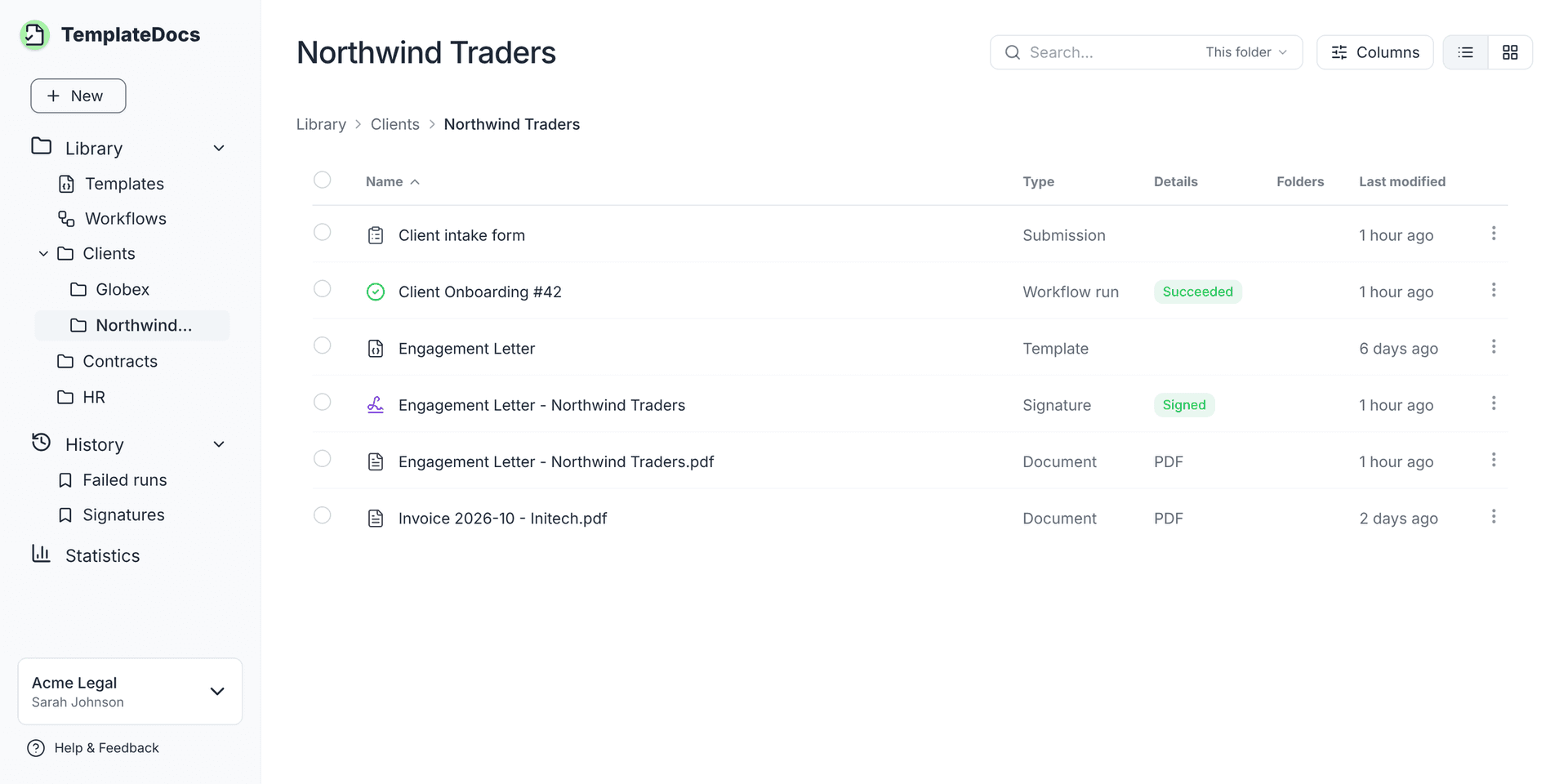The width and height of the screenshot is (1568, 784).
Task: Select the Engagement Letter template row checkbox
Action: tap(323, 345)
